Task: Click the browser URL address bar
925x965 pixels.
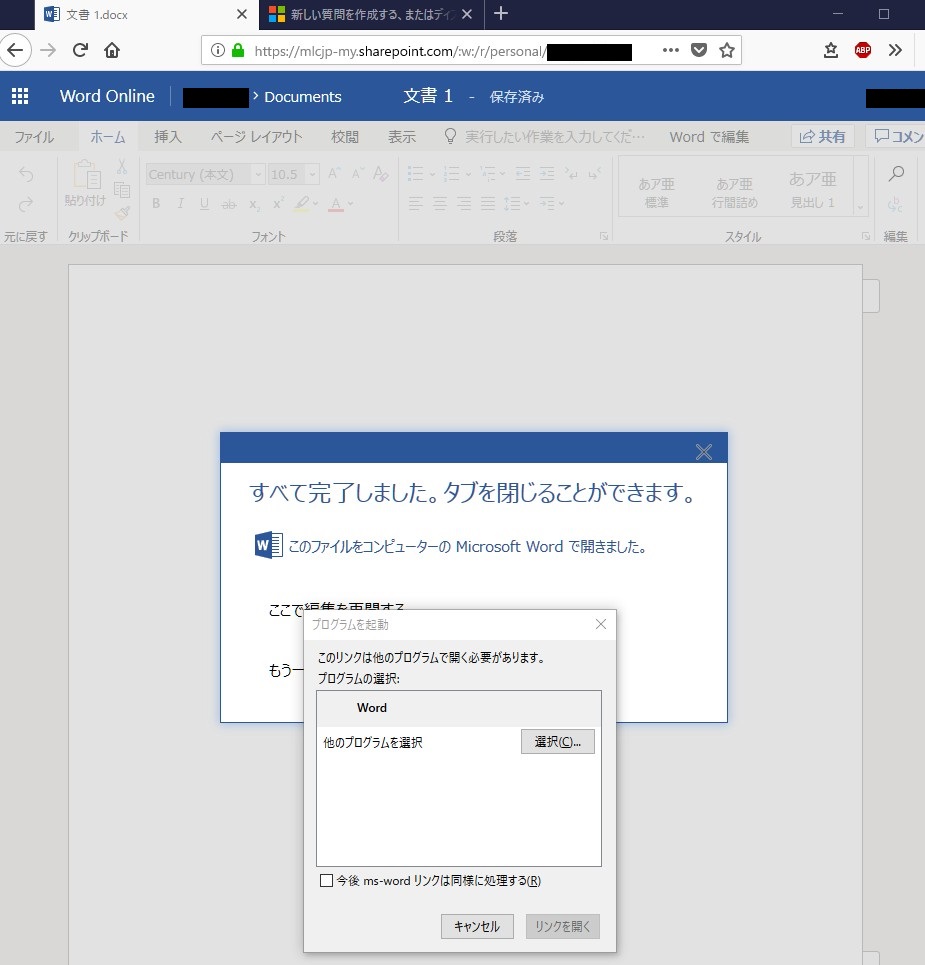Action: click(400, 50)
